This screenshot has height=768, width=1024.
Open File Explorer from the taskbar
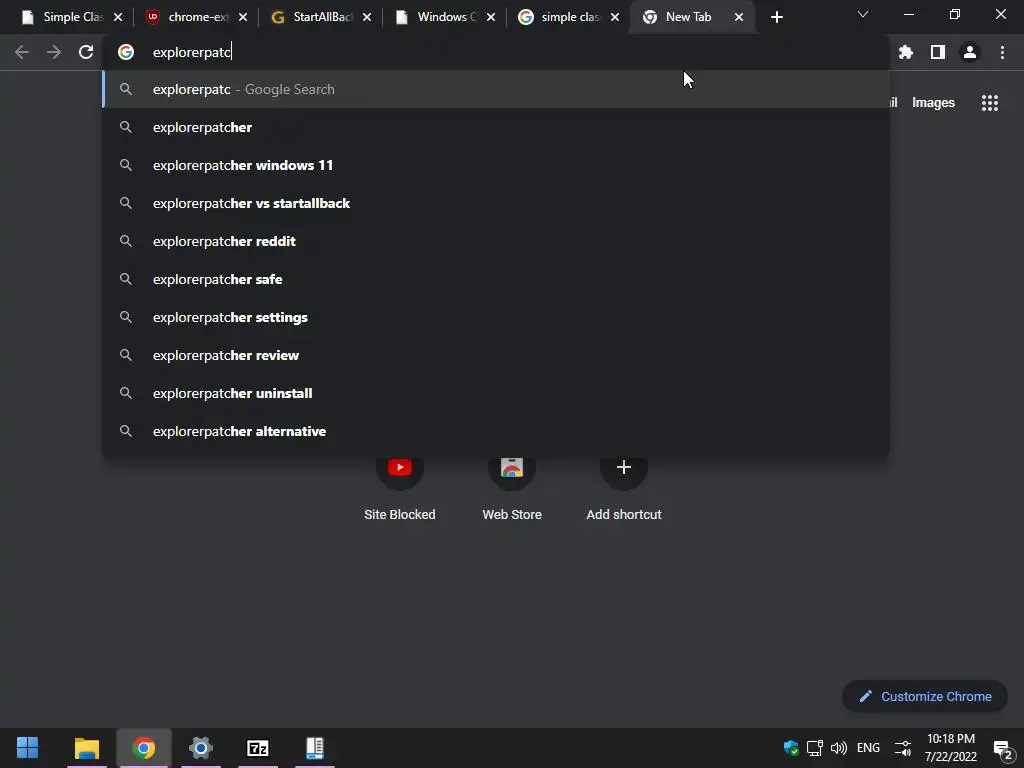[86, 748]
